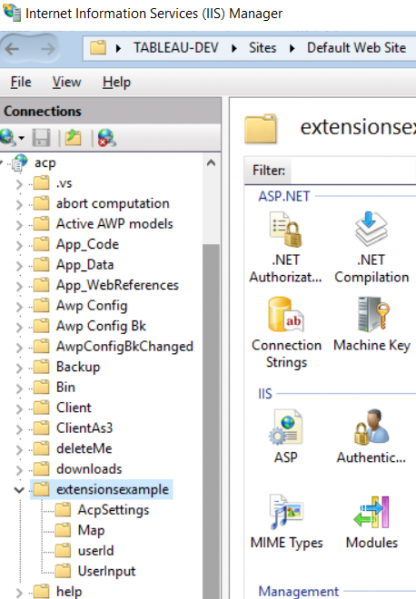
Task: Select App_WebReferences tree item
Action: 117,285
